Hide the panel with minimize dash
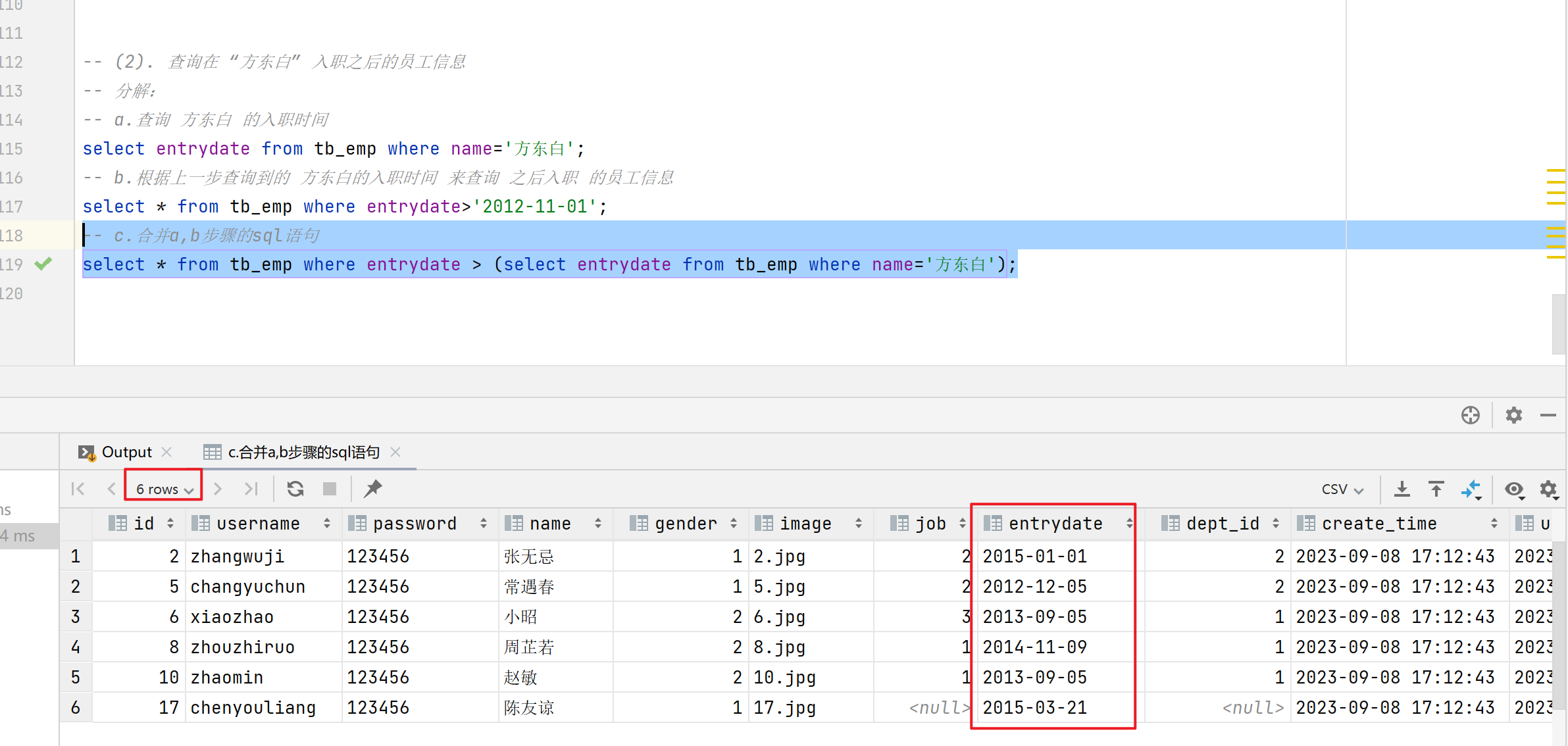Viewport: 1568px width, 746px height. pos(1548,415)
